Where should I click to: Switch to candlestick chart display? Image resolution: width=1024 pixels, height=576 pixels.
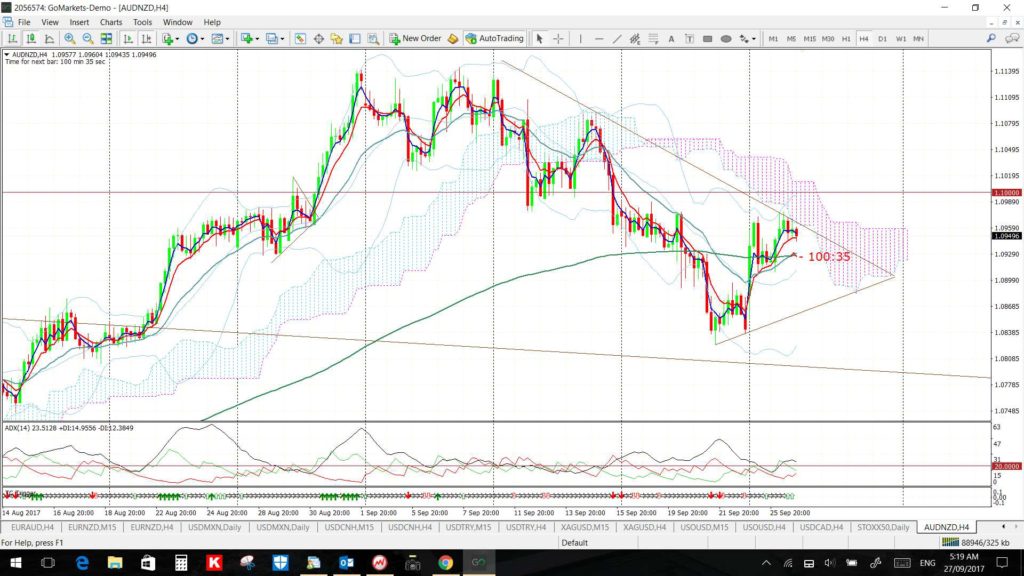coord(31,39)
